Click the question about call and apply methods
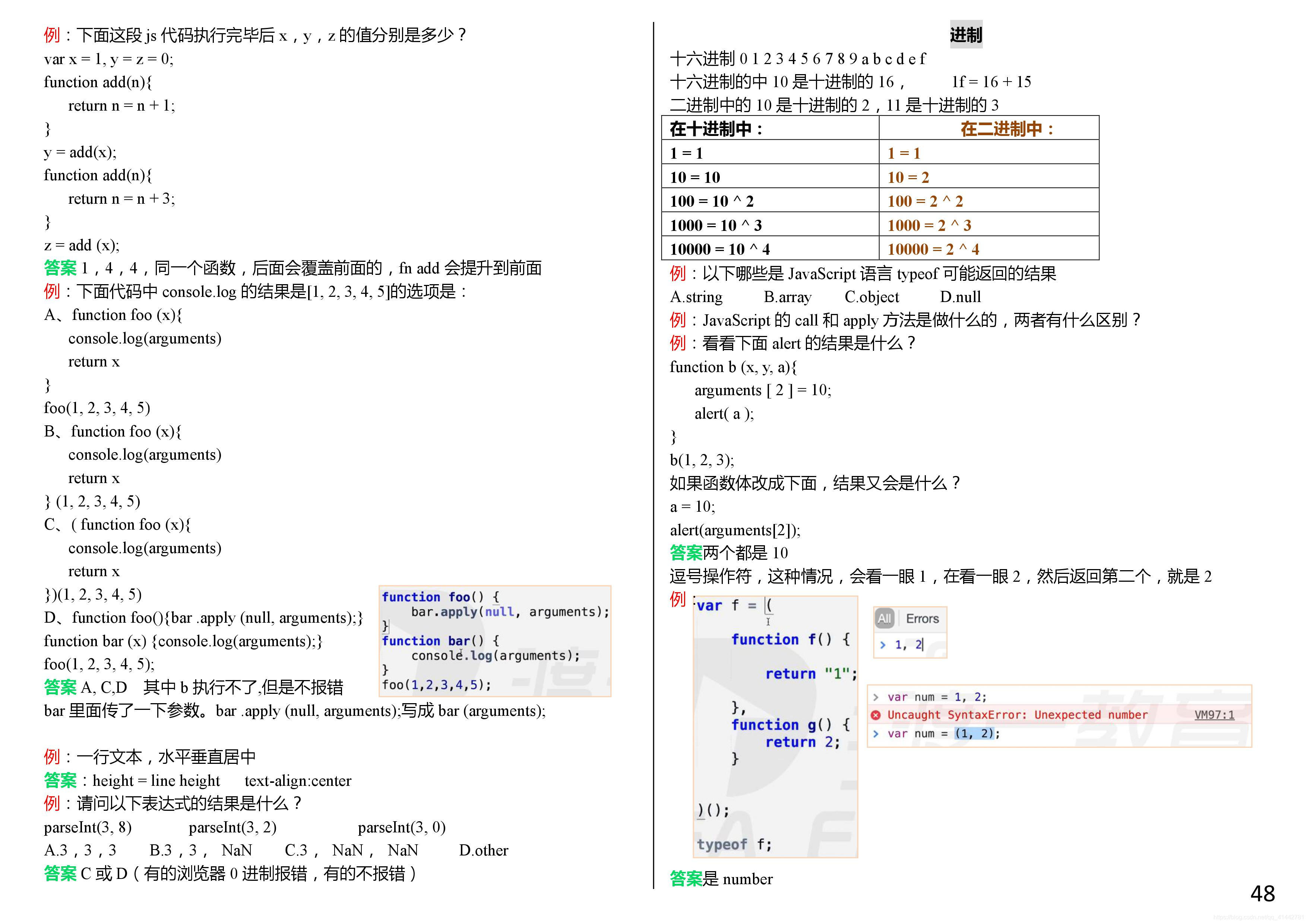This screenshot has height=924, width=1307. tap(905, 320)
